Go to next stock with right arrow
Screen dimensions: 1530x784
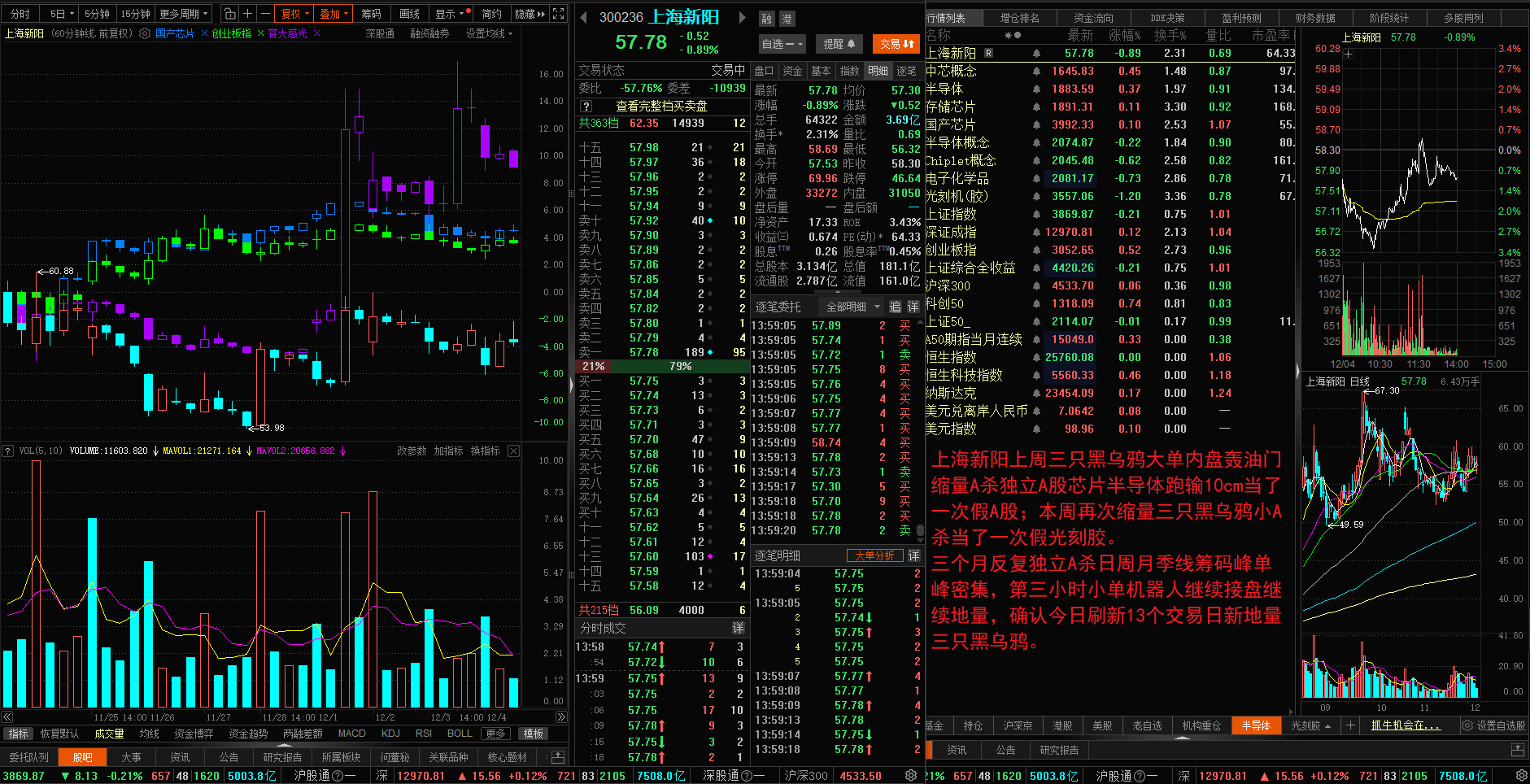click(x=742, y=17)
